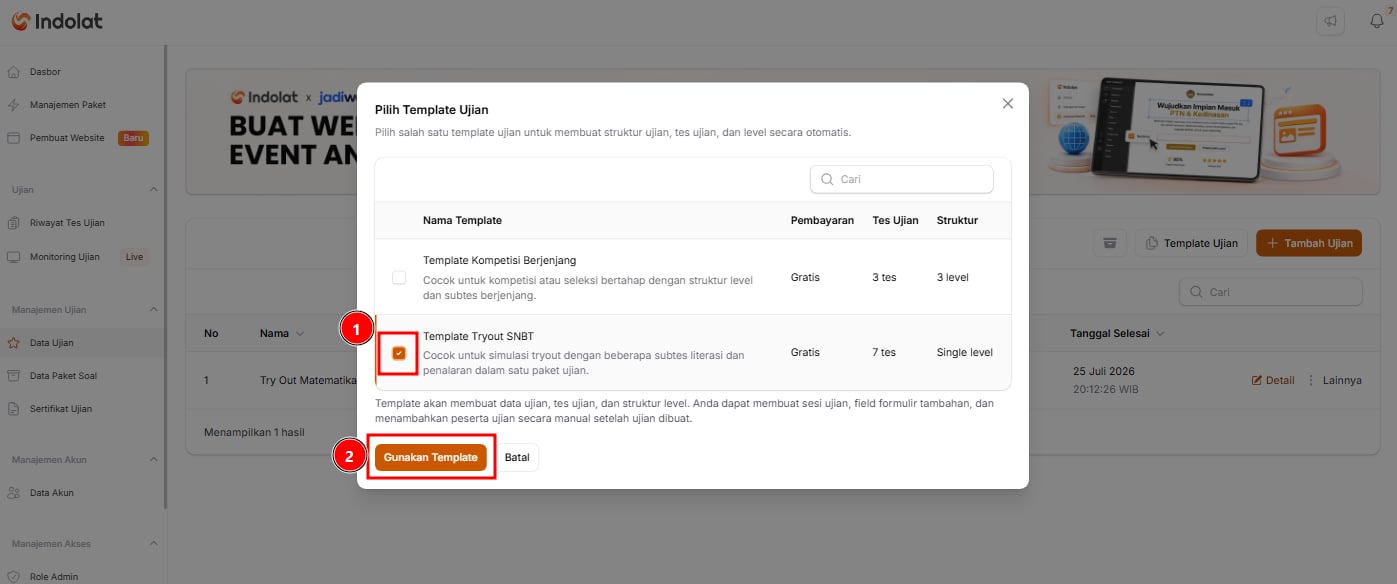Screen dimensions: 1397x584
Task: Click the Batal button
Action: click(517, 457)
